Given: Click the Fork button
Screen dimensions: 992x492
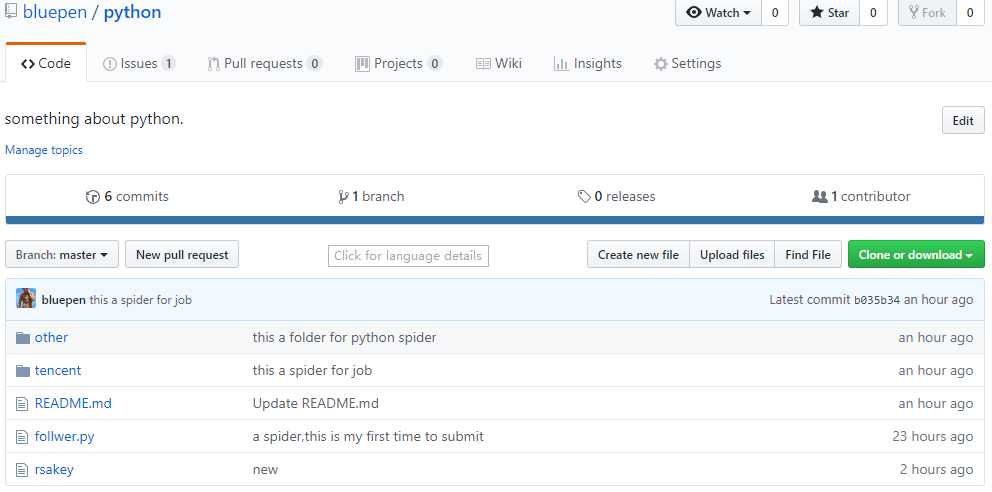Looking at the screenshot, I should coord(927,12).
